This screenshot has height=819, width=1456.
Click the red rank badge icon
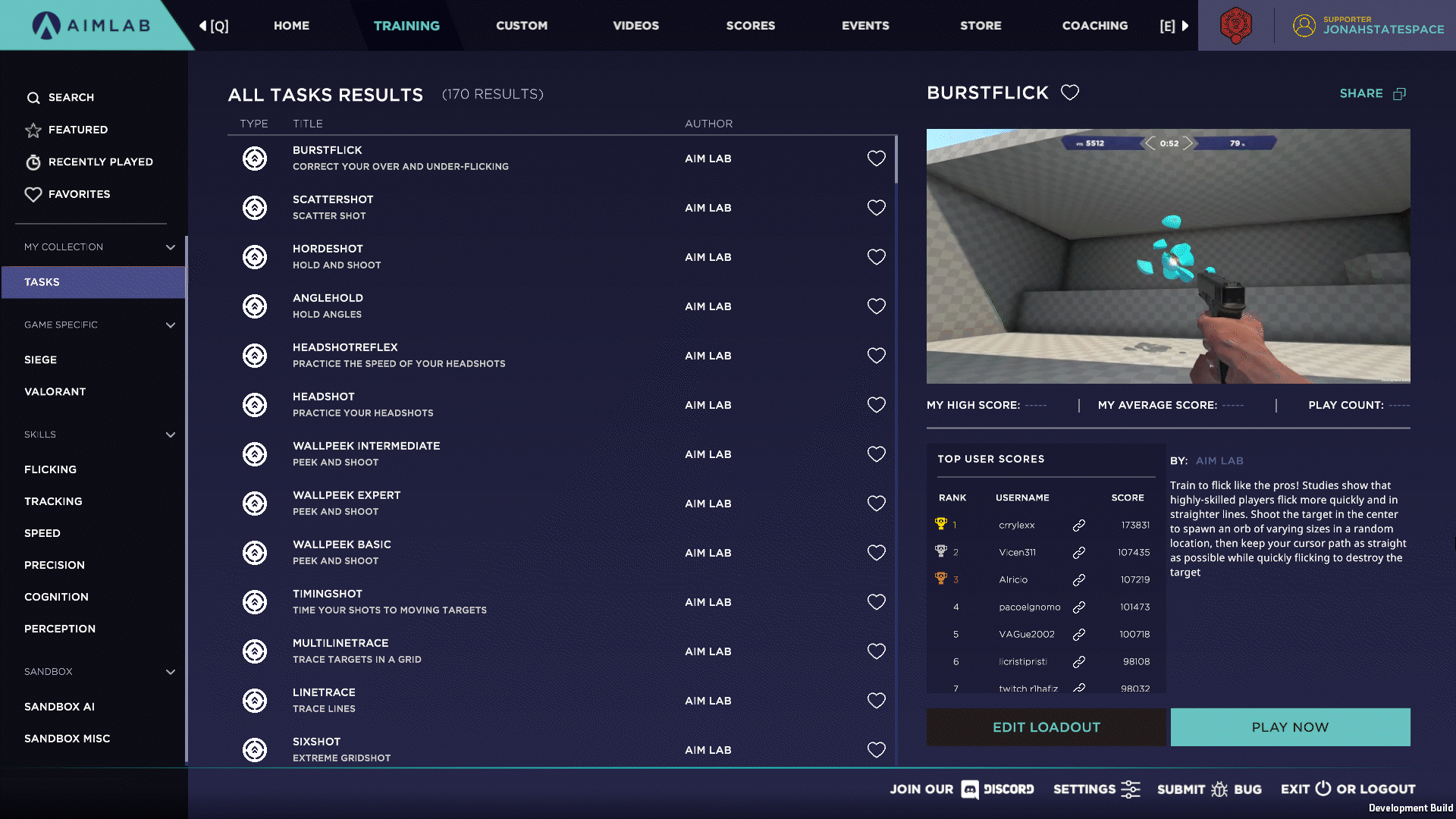[x=1235, y=25]
